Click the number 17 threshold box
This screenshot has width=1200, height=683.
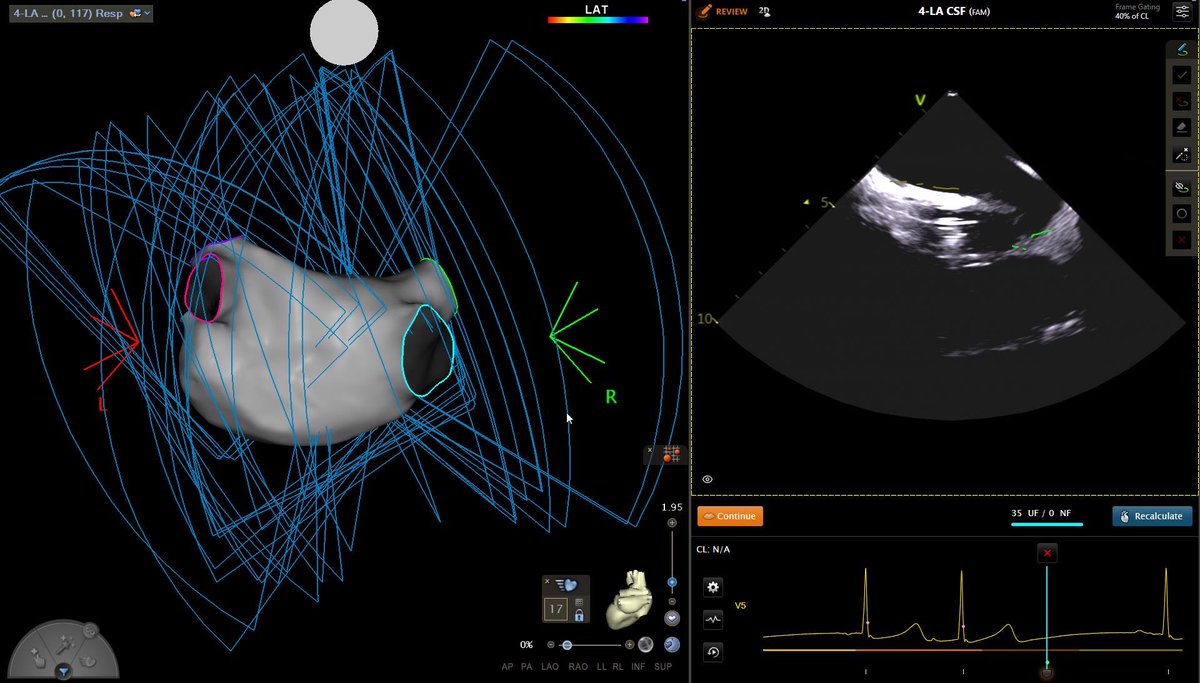(557, 608)
